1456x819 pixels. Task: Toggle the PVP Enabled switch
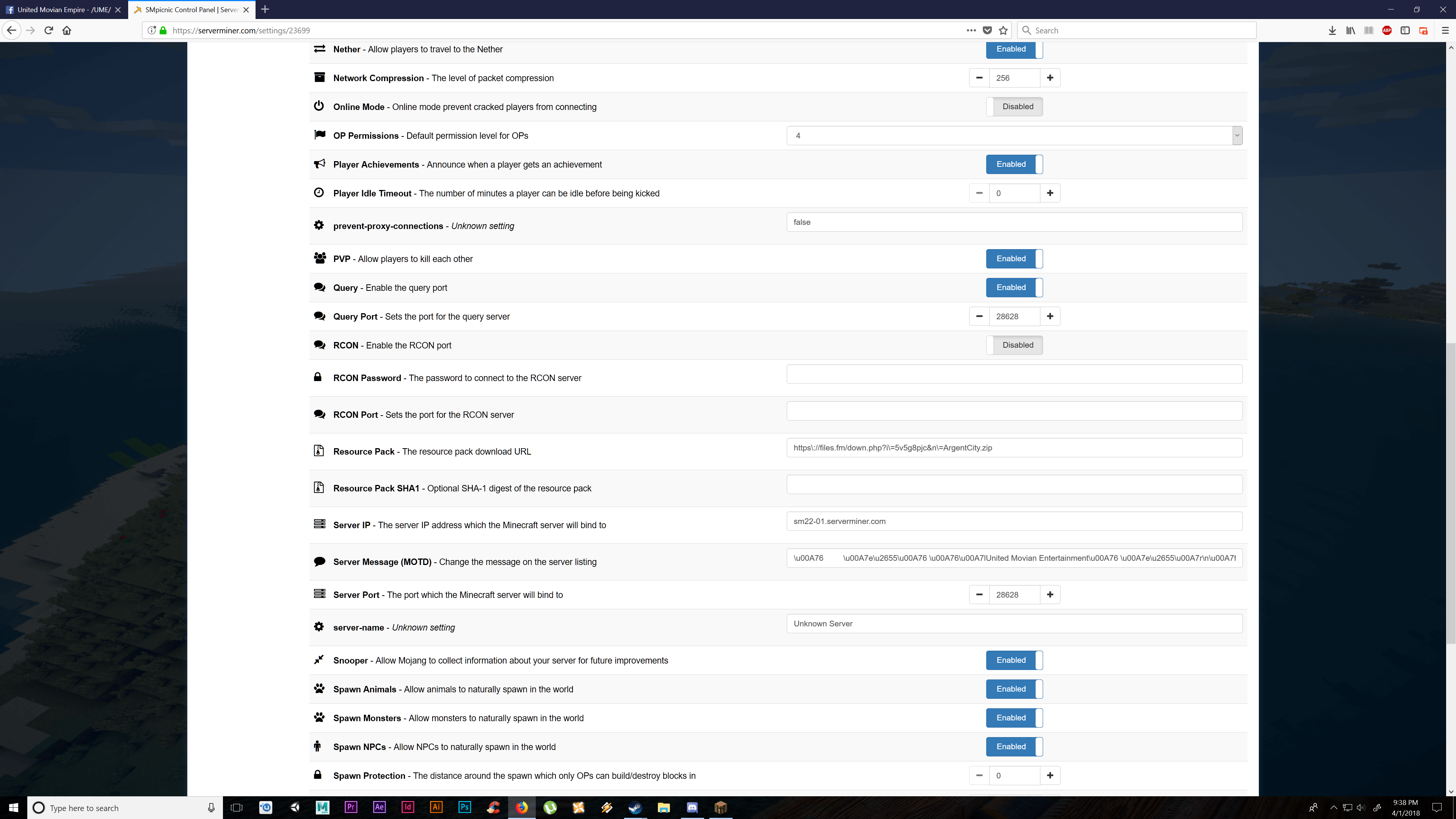click(x=1014, y=258)
